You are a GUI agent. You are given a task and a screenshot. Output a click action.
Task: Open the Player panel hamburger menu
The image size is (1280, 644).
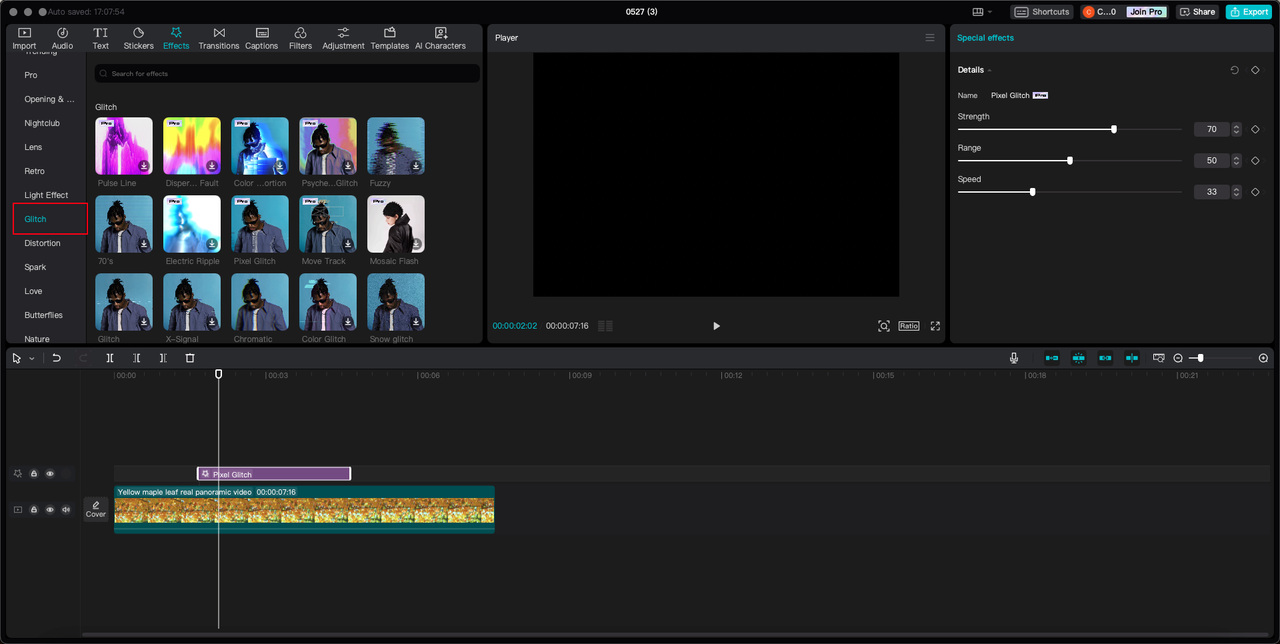coord(929,38)
